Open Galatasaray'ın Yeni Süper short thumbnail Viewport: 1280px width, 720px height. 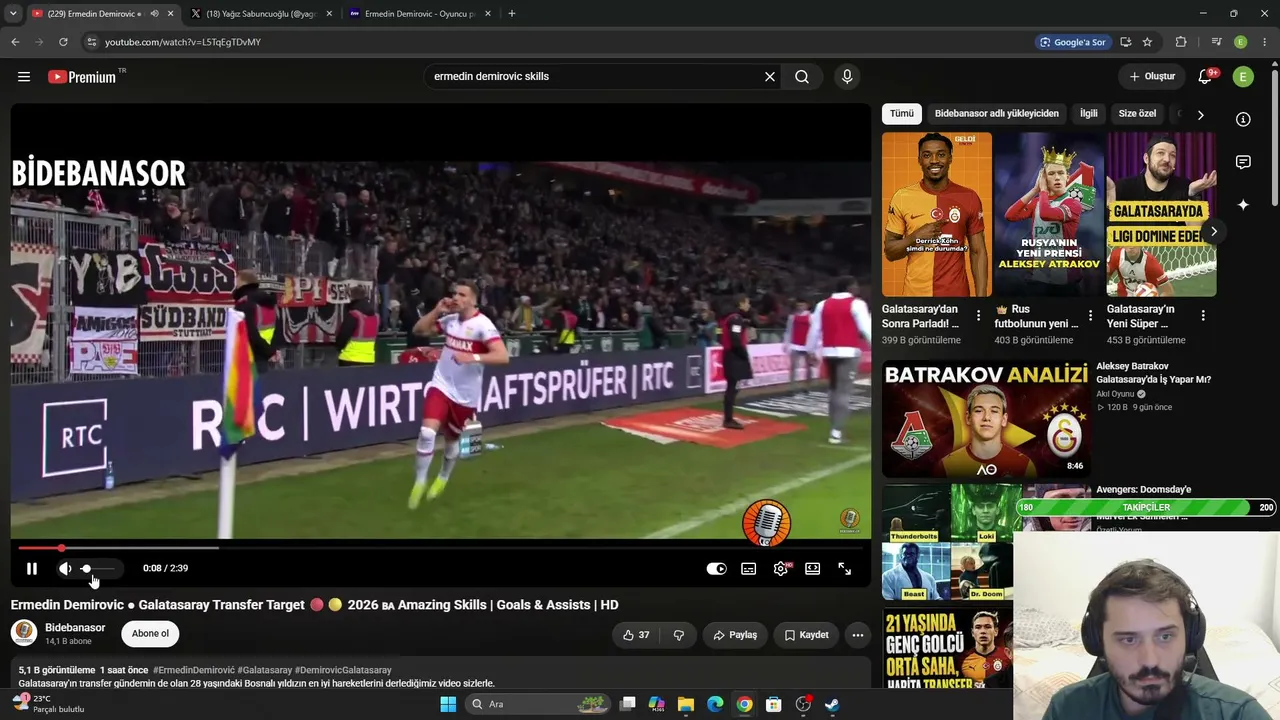(1161, 214)
